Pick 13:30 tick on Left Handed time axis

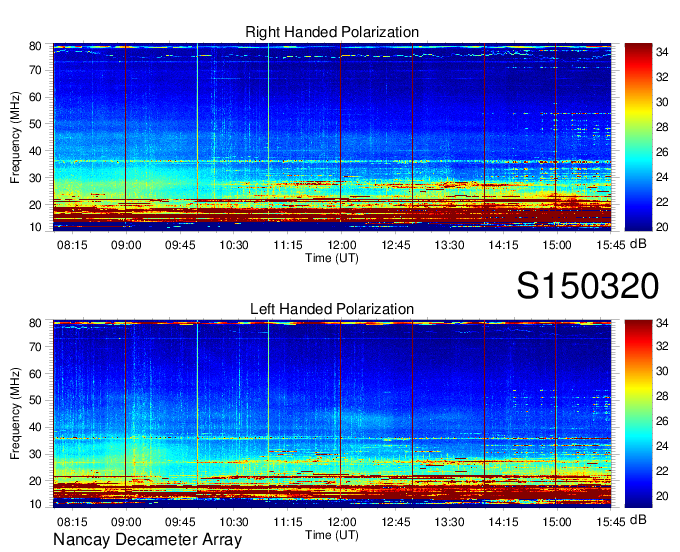[x=449, y=522]
